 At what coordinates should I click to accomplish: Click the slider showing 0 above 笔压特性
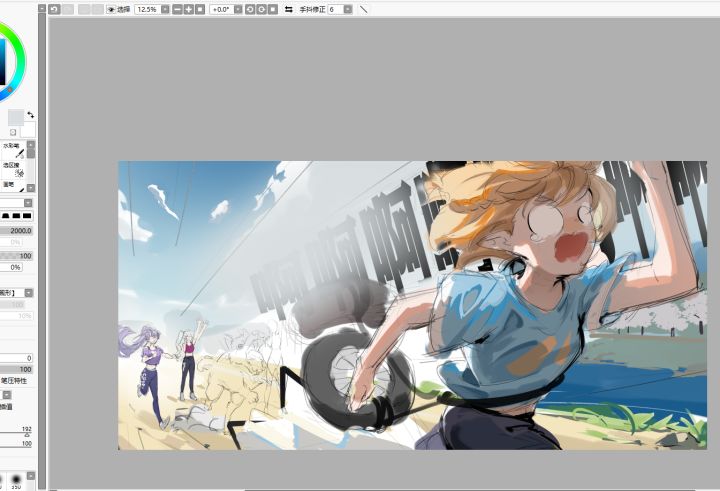(x=16, y=358)
